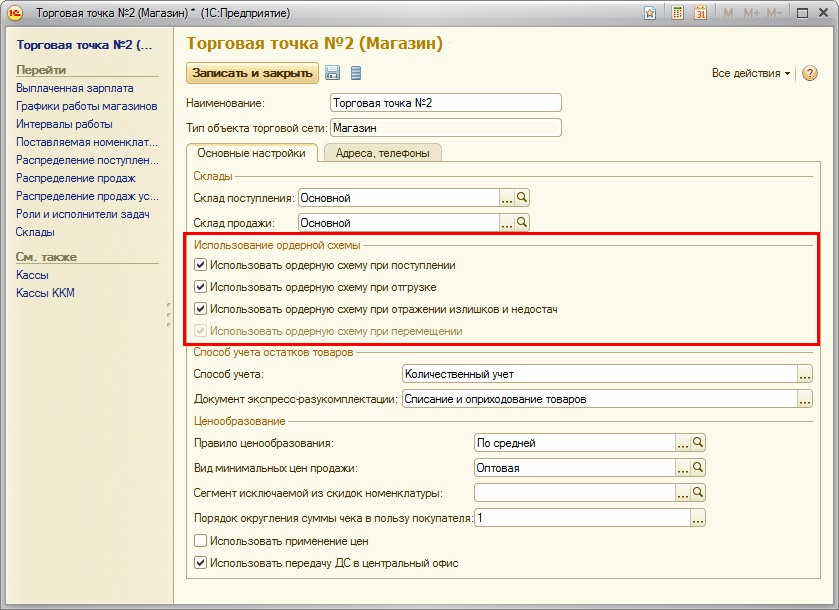Enable Использовать применение цен checkbox

[201, 541]
